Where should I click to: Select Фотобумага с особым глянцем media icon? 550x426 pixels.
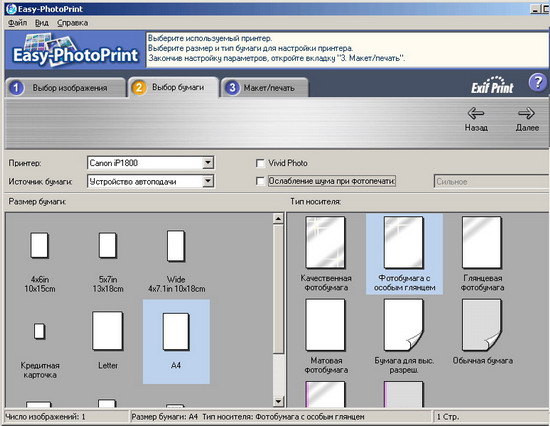pos(403,242)
